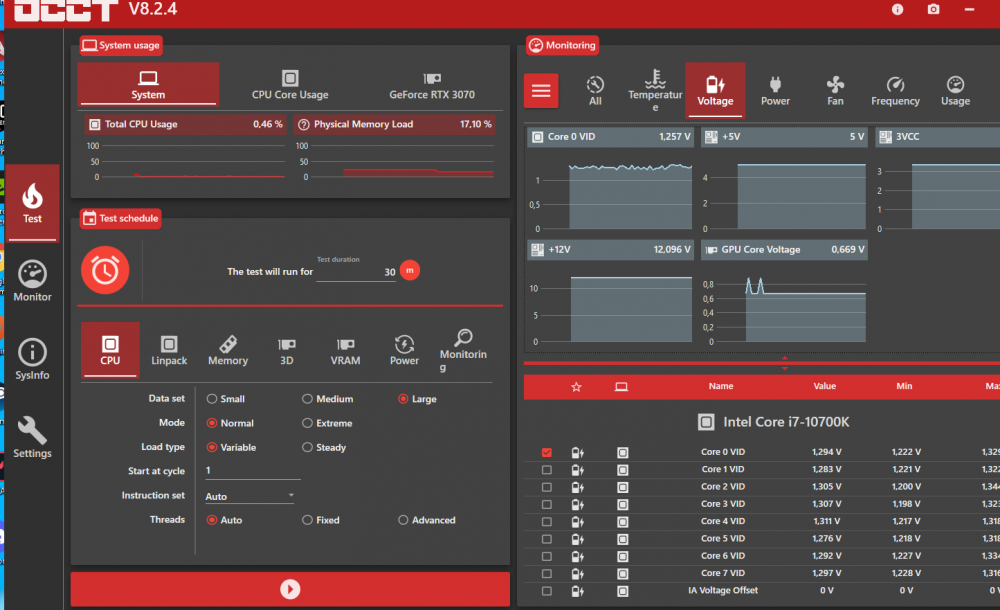
Task: Show Temperature monitoring sensors
Action: pyautogui.click(x=655, y=90)
